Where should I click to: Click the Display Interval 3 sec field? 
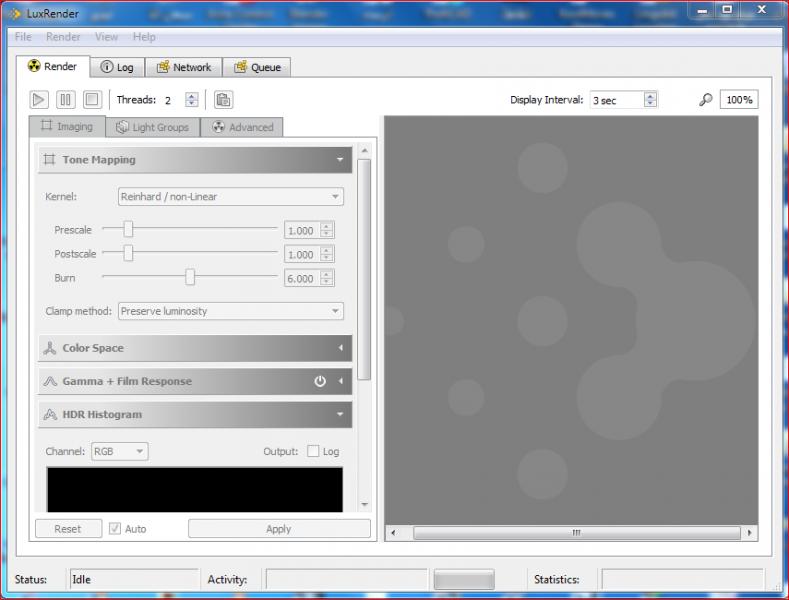(x=617, y=100)
